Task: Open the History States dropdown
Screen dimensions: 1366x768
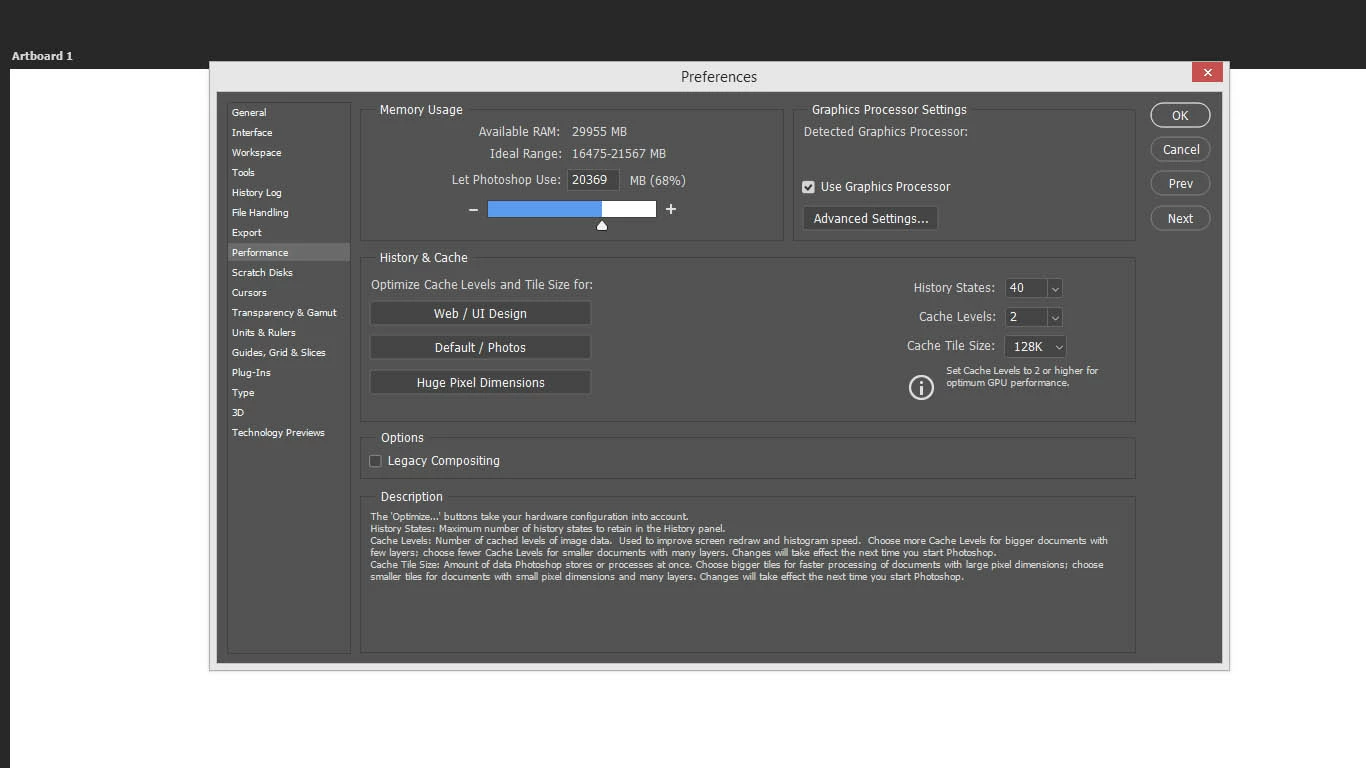Action: pyautogui.click(x=1054, y=288)
